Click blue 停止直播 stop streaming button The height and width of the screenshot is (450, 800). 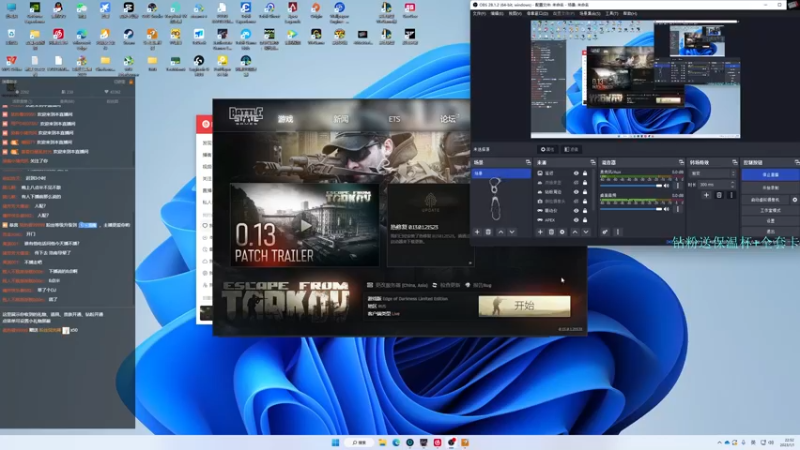click(x=770, y=174)
